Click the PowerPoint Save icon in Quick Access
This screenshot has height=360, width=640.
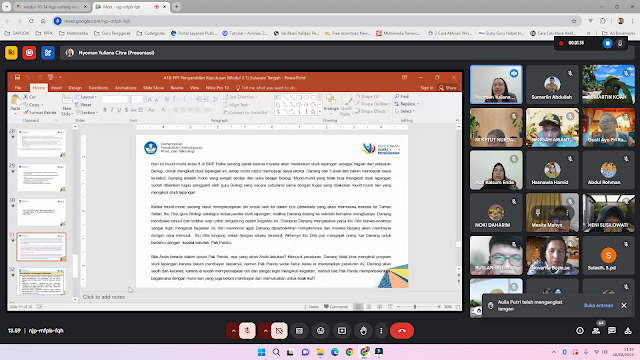click(x=17, y=77)
